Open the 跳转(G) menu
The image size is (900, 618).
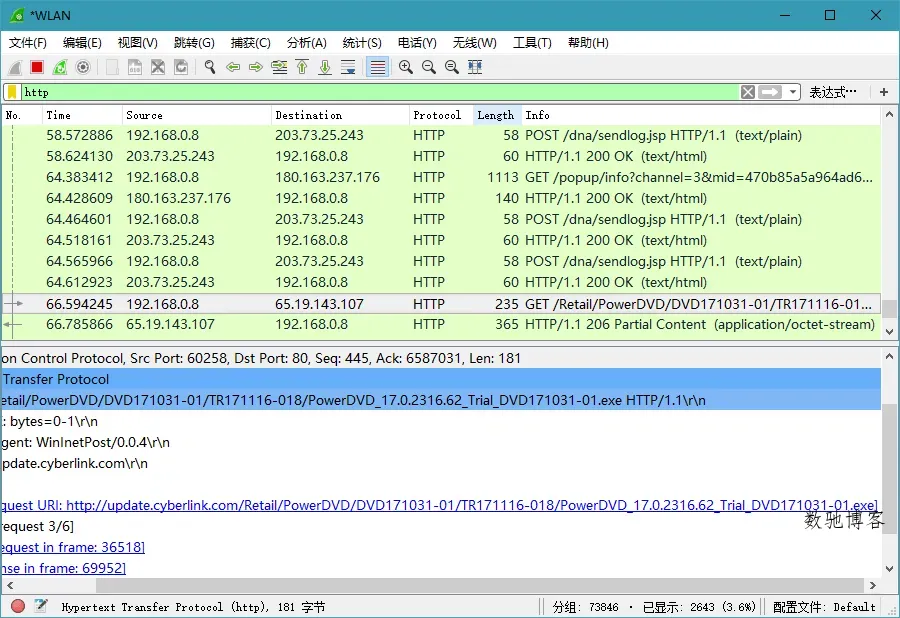tap(194, 43)
